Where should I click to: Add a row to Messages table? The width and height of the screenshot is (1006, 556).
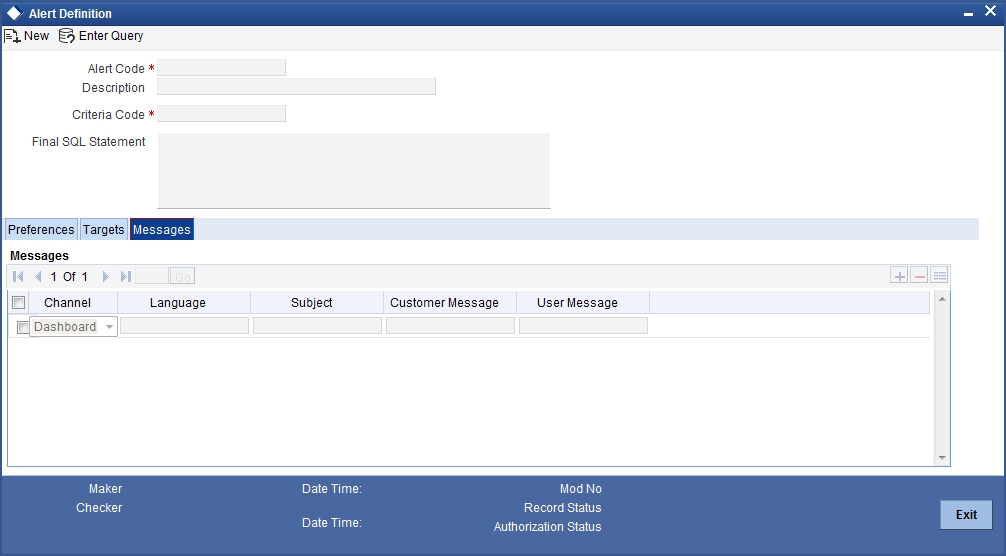pyautogui.click(x=899, y=276)
